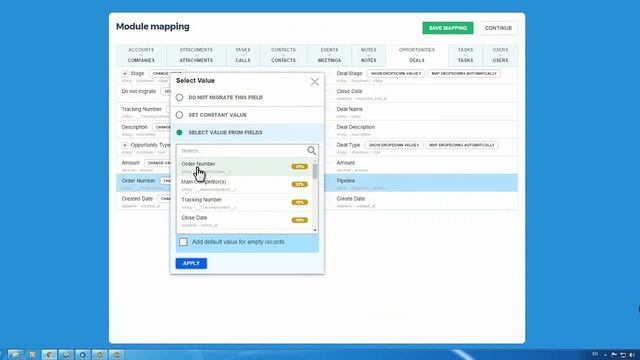Close the Select Value dialog
640x360 pixels.
[315, 82]
